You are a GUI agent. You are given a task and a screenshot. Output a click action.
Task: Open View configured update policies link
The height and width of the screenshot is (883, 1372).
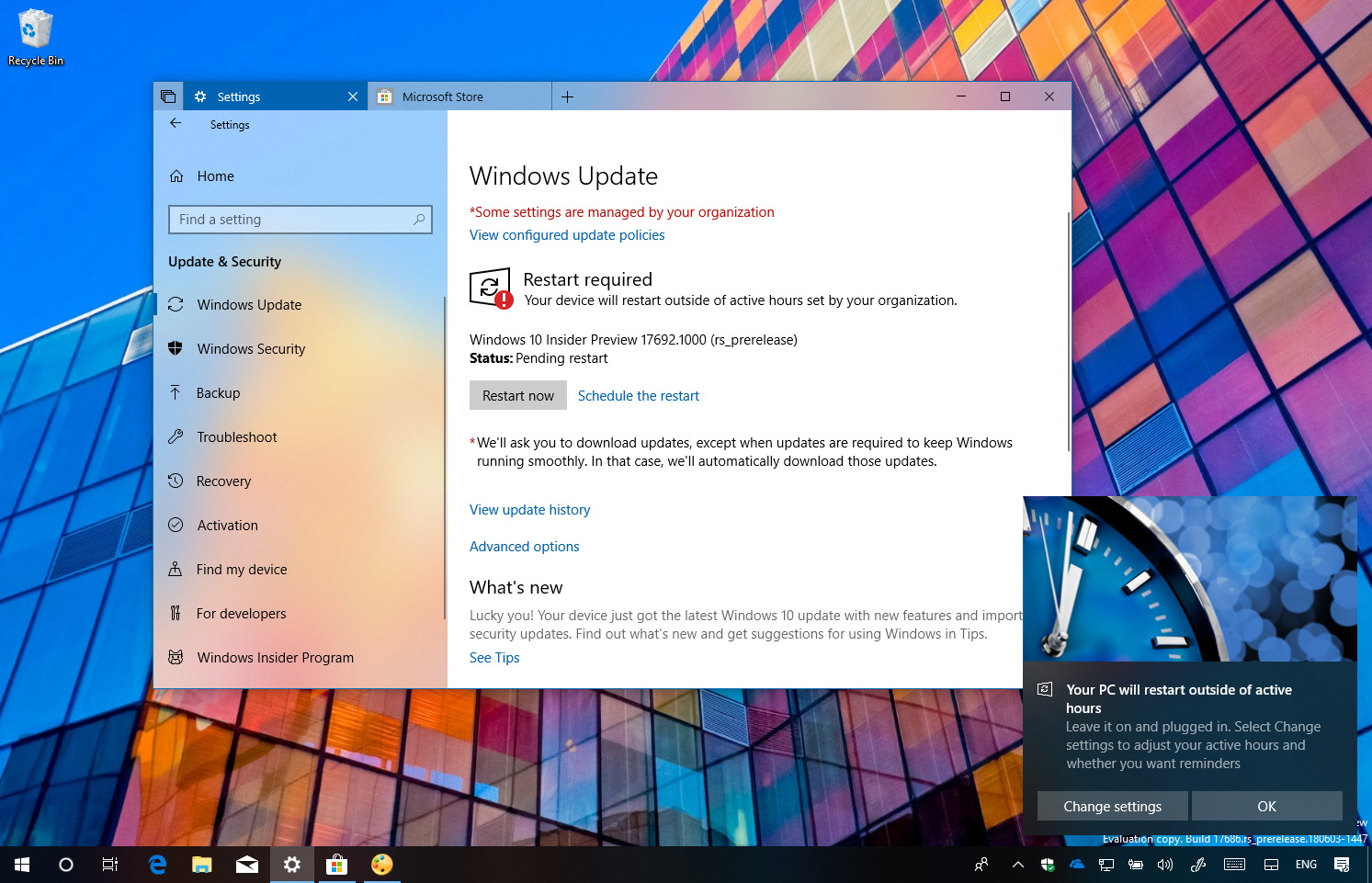click(567, 235)
